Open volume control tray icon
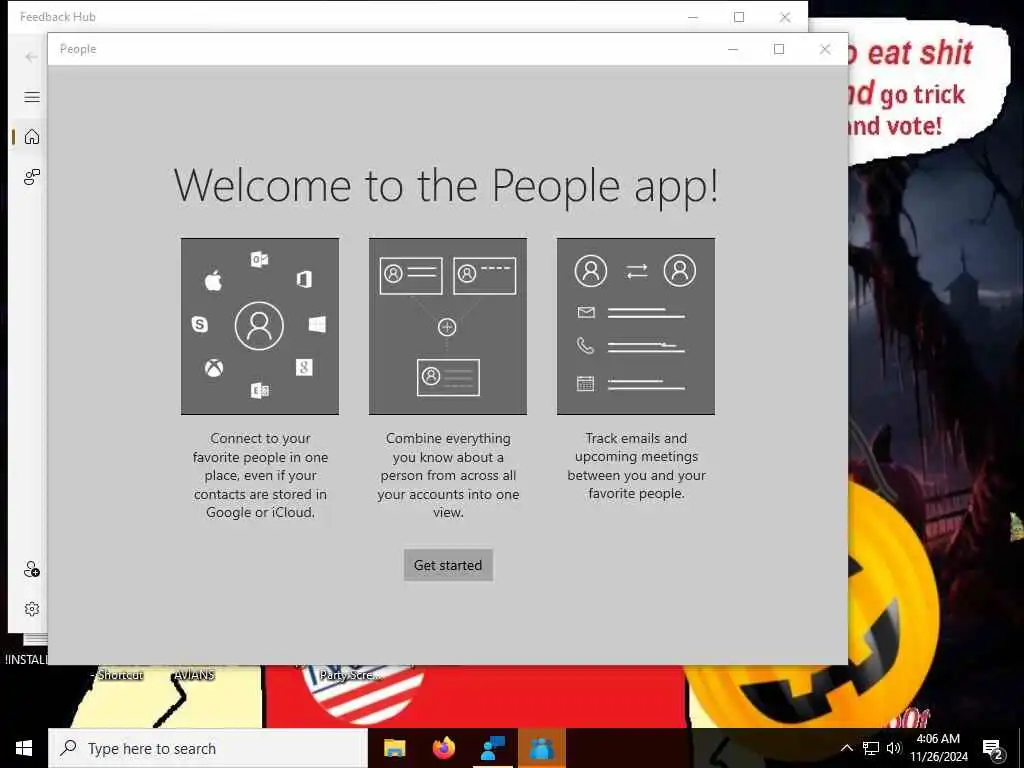 (893, 748)
